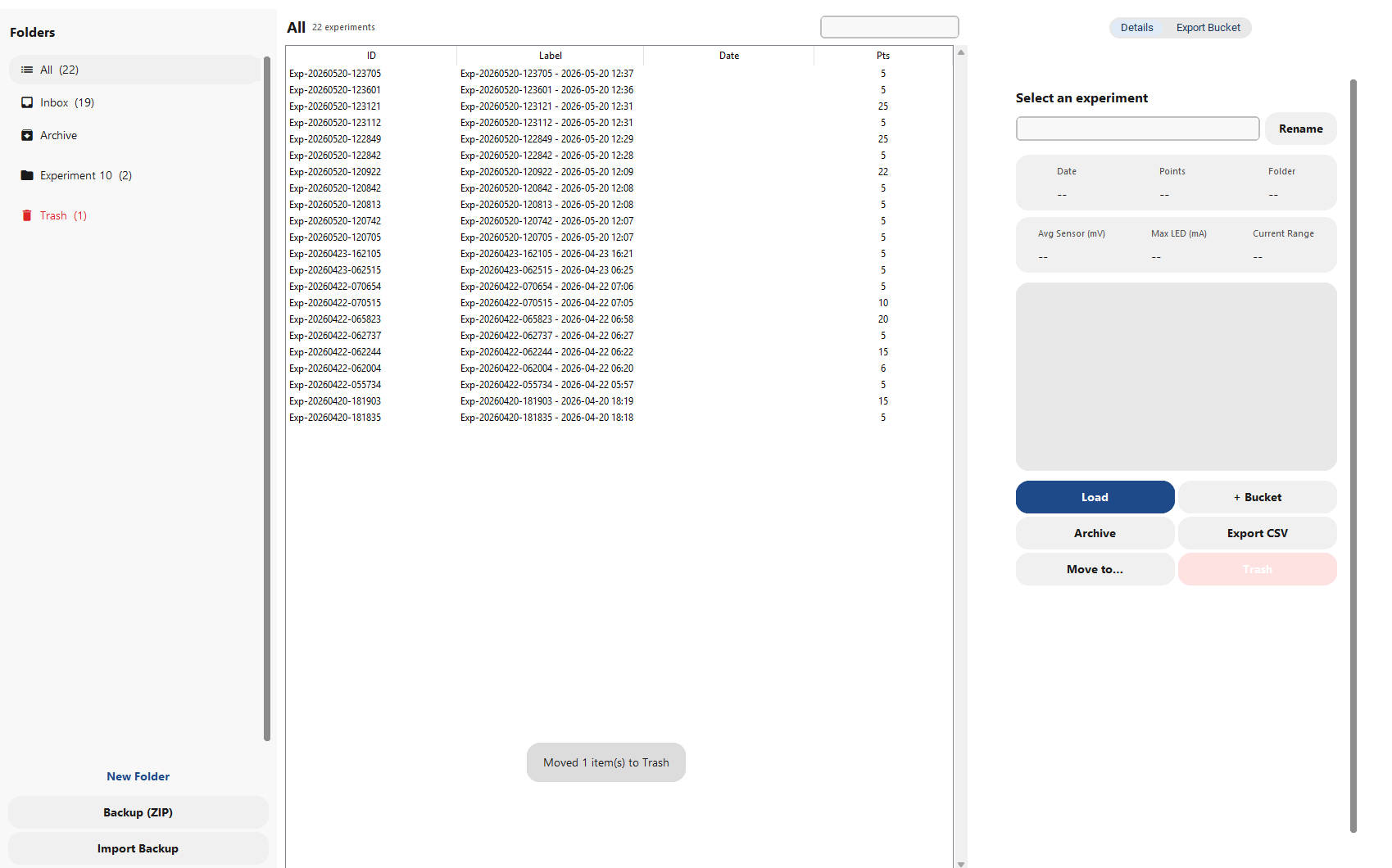The width and height of the screenshot is (1392, 868).
Task: Click the Export CSV button
Action: [x=1258, y=533]
